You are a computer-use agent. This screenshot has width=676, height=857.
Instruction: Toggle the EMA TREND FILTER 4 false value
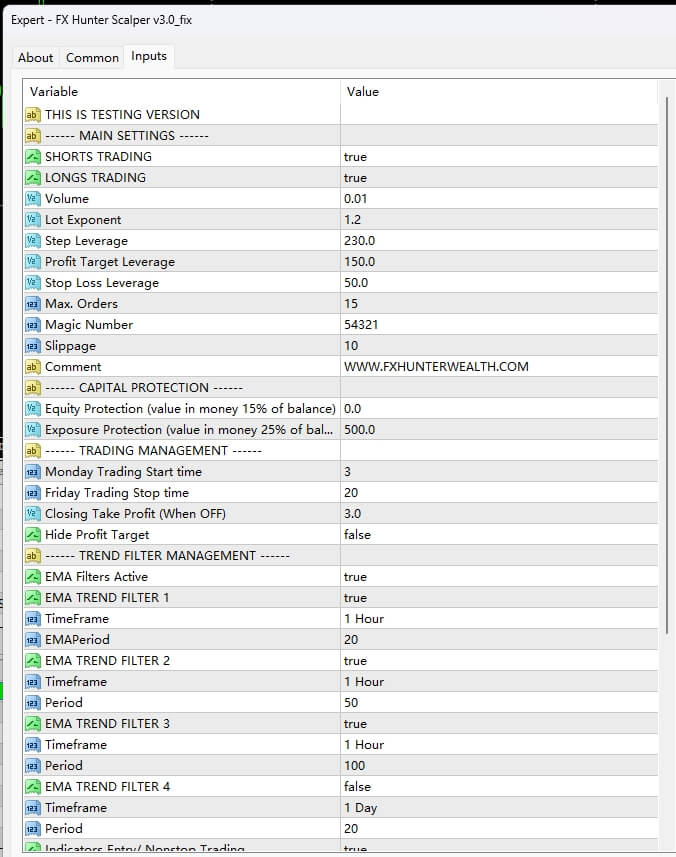pos(498,786)
